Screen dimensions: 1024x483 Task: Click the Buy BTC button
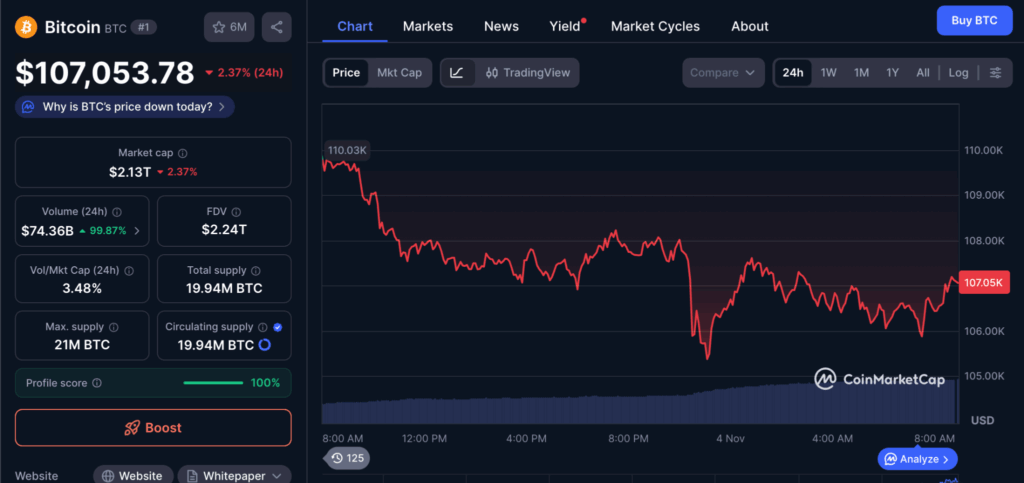tap(973, 20)
